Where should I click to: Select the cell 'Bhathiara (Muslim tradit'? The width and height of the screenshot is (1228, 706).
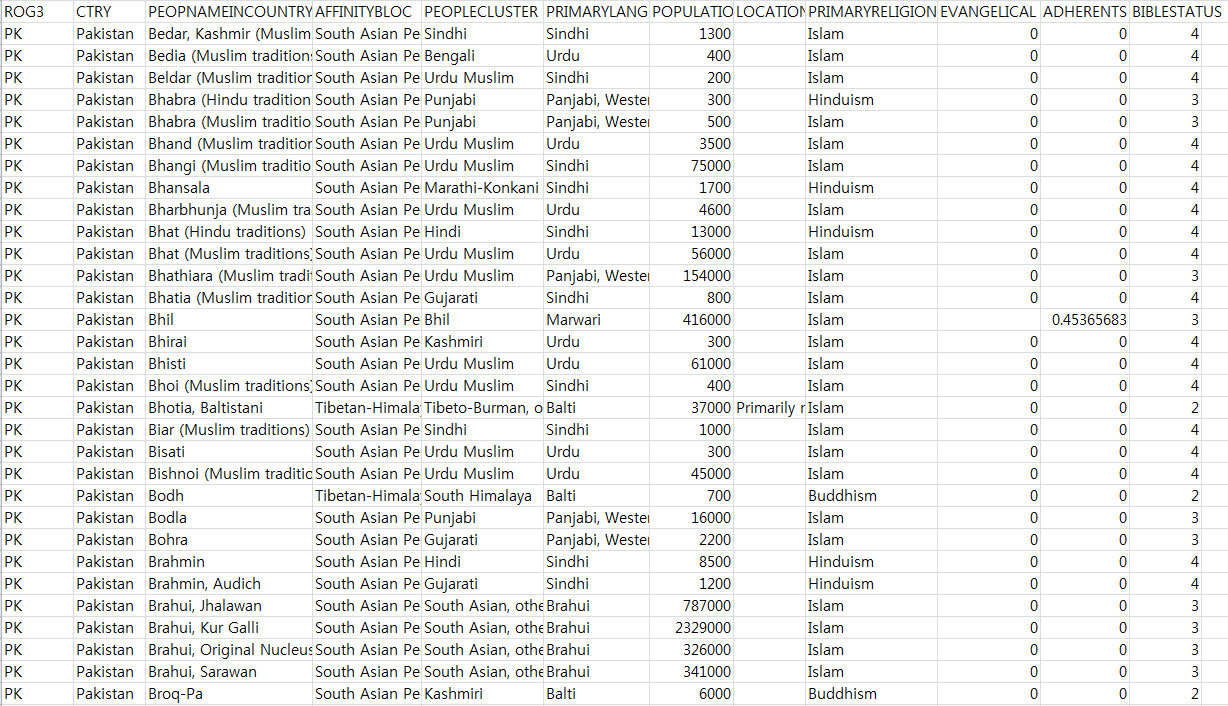coord(229,276)
